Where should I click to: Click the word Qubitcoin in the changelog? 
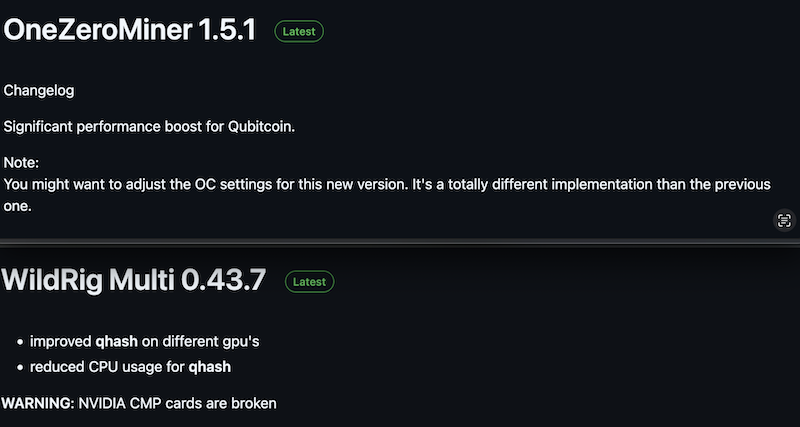tap(262, 127)
